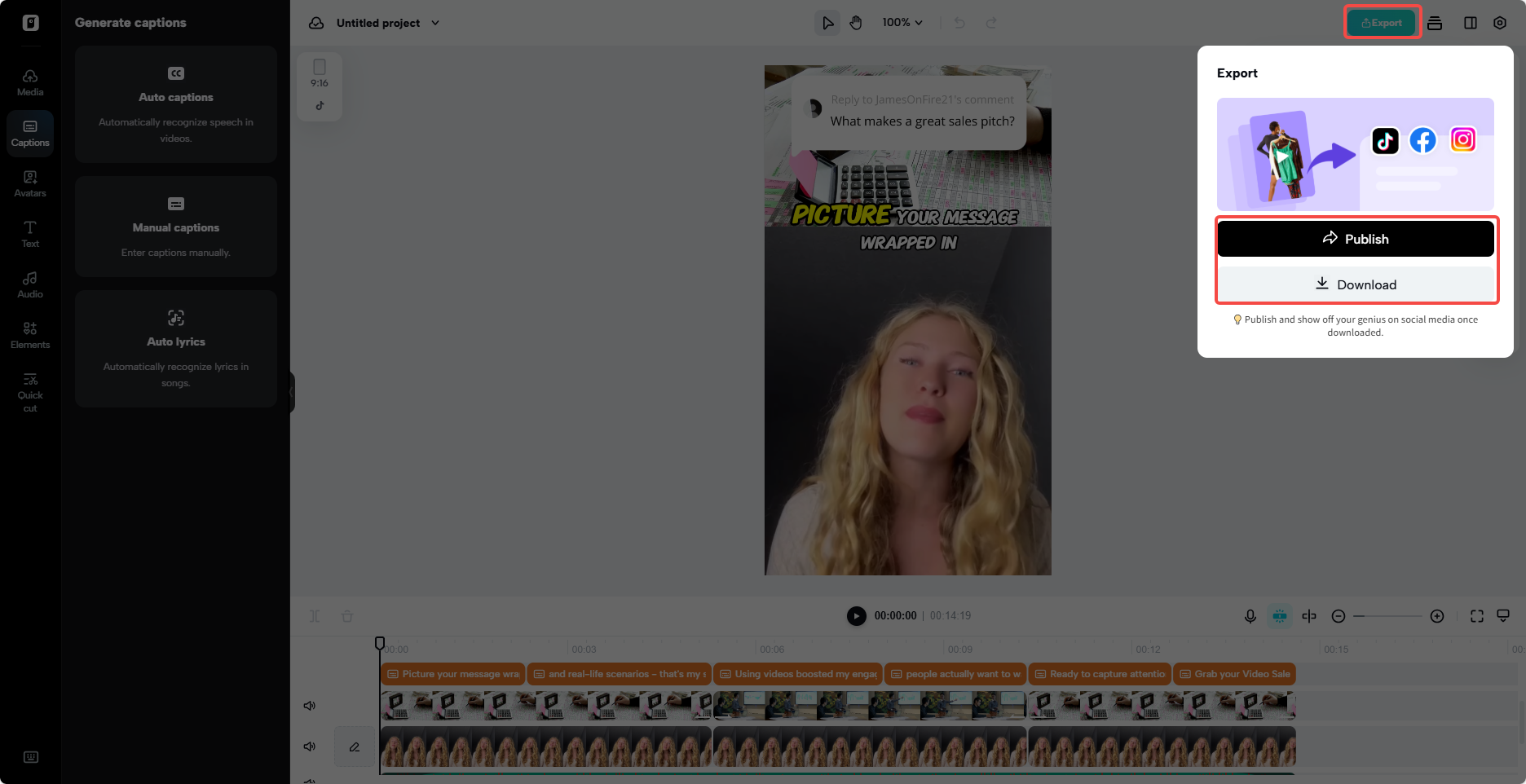Choose the Manual captions option
This screenshot has height=784, width=1526.
coord(176,227)
